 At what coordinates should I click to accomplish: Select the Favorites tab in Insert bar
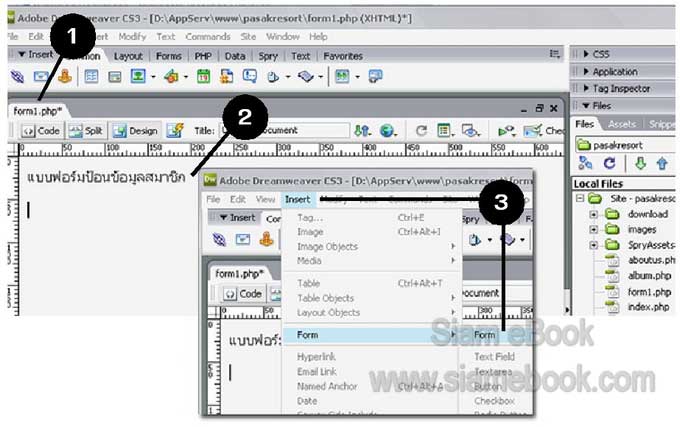tap(343, 56)
